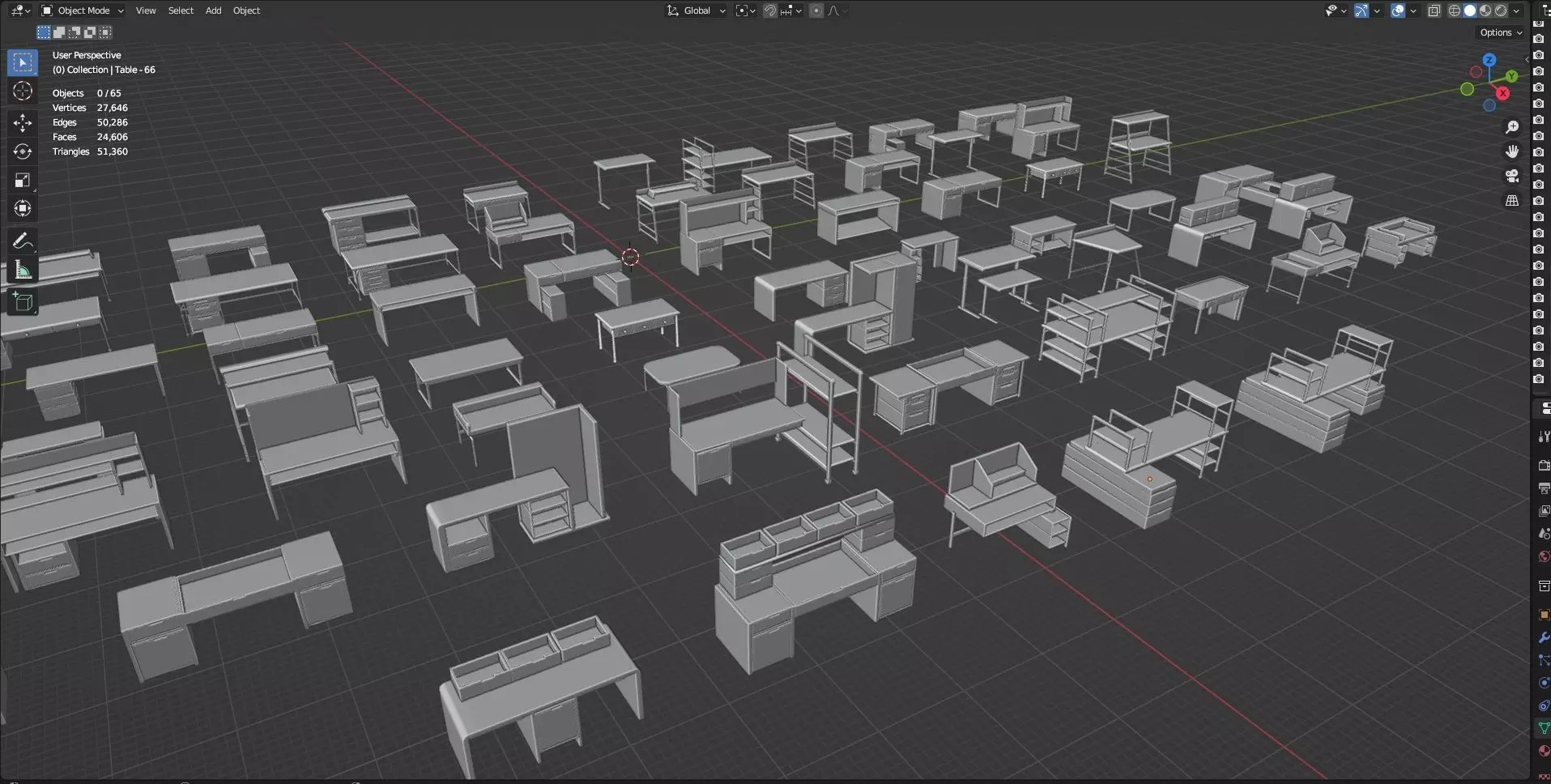Select the Add Cube tool

(x=23, y=302)
